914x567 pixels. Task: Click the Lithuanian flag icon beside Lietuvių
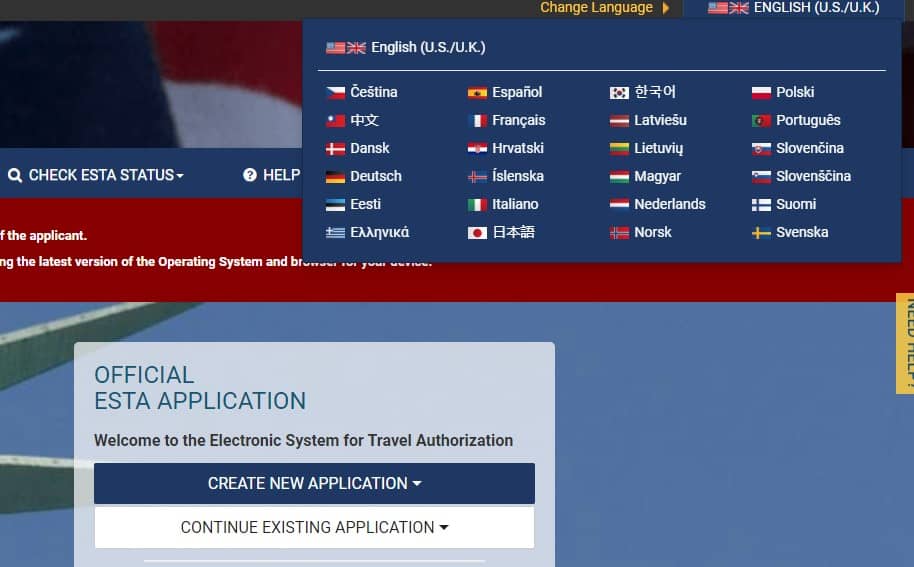tap(619, 149)
